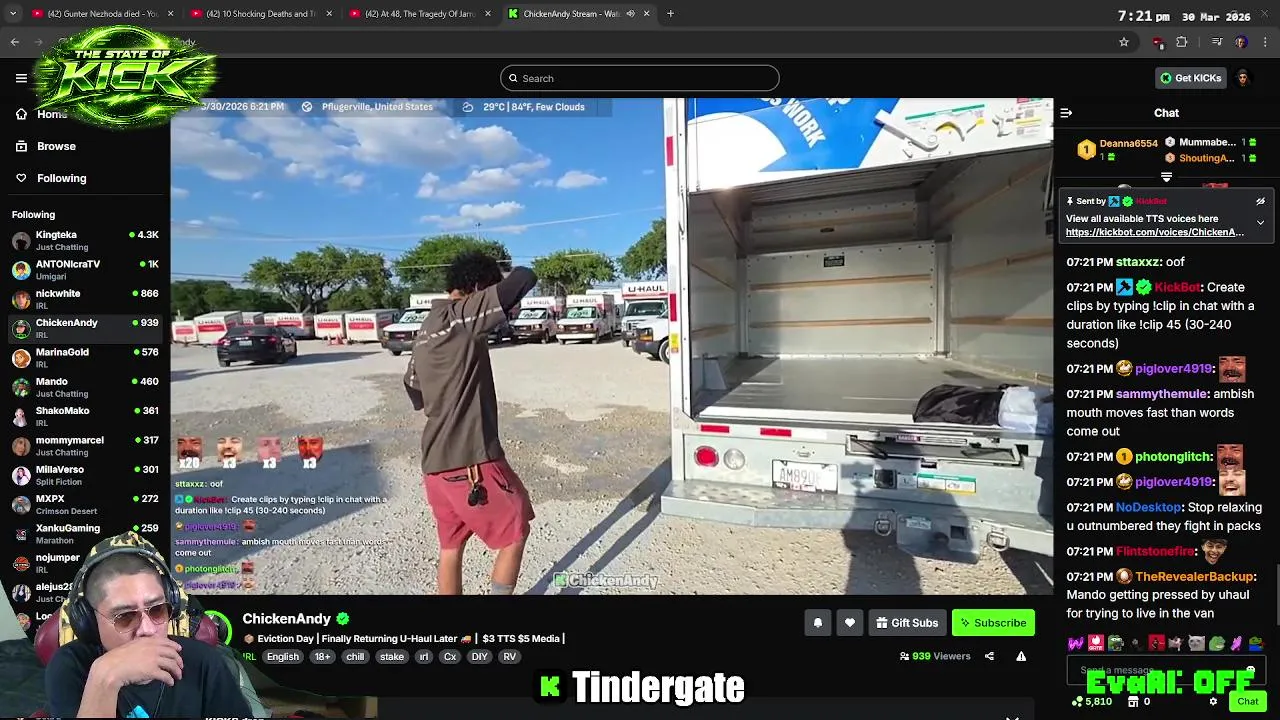
Task: Open a new browser tab
Action: pos(670,14)
